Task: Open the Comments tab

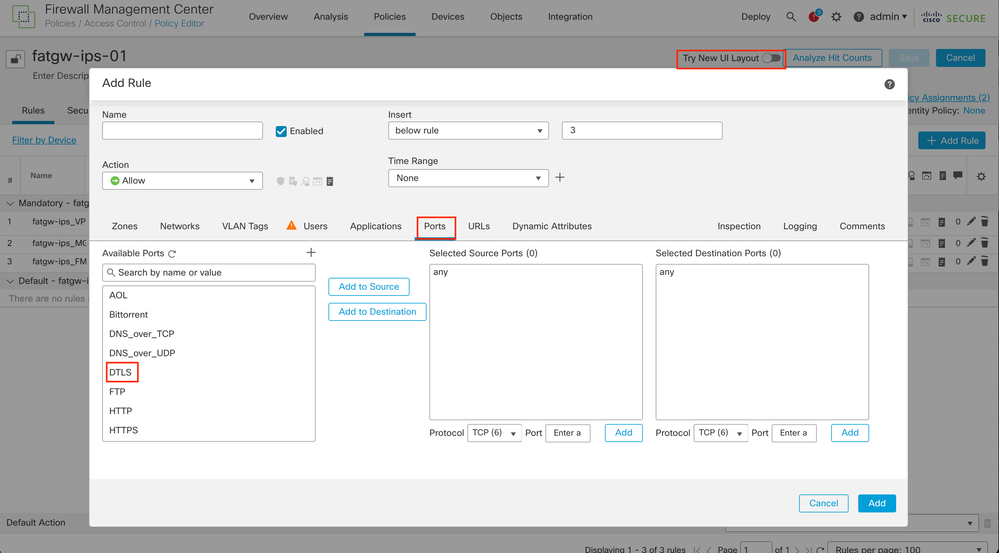Action: [x=862, y=226]
